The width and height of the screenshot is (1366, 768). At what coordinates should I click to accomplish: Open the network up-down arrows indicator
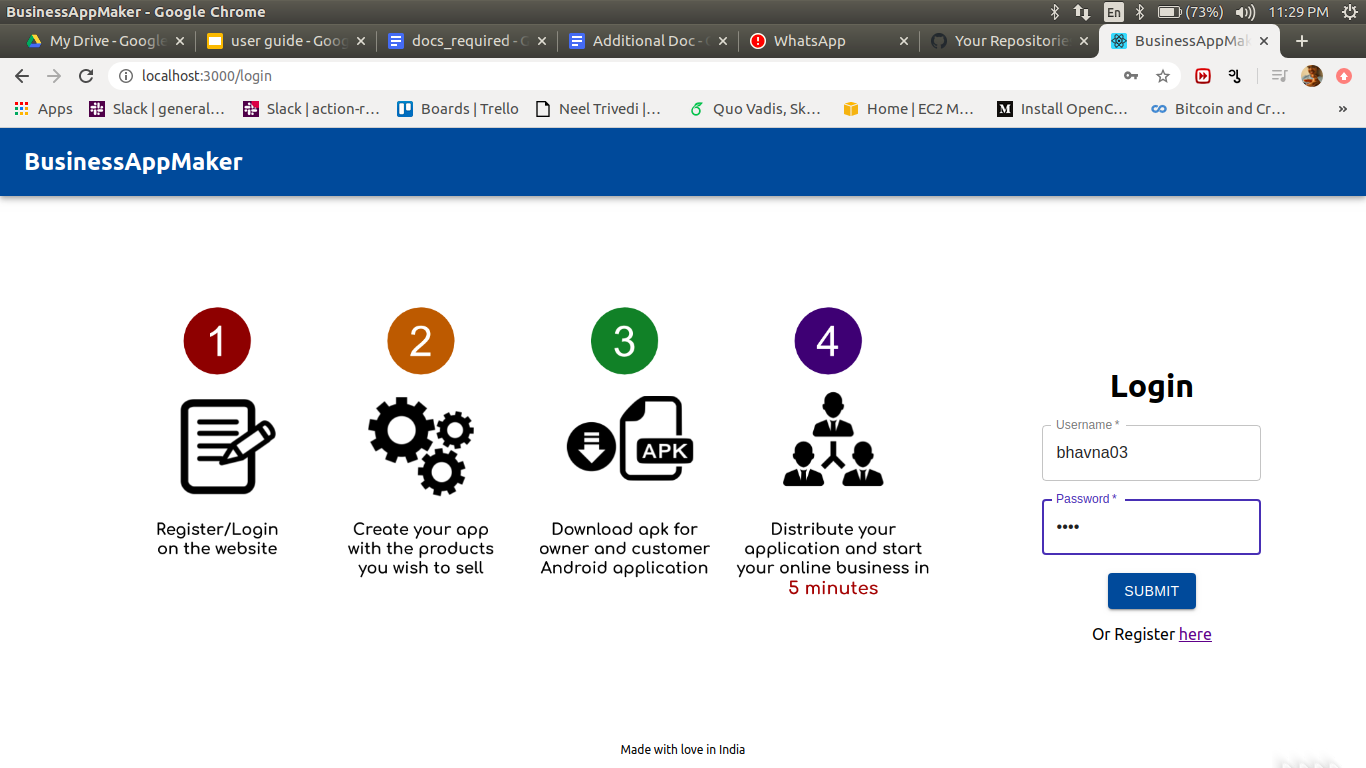tap(1082, 12)
